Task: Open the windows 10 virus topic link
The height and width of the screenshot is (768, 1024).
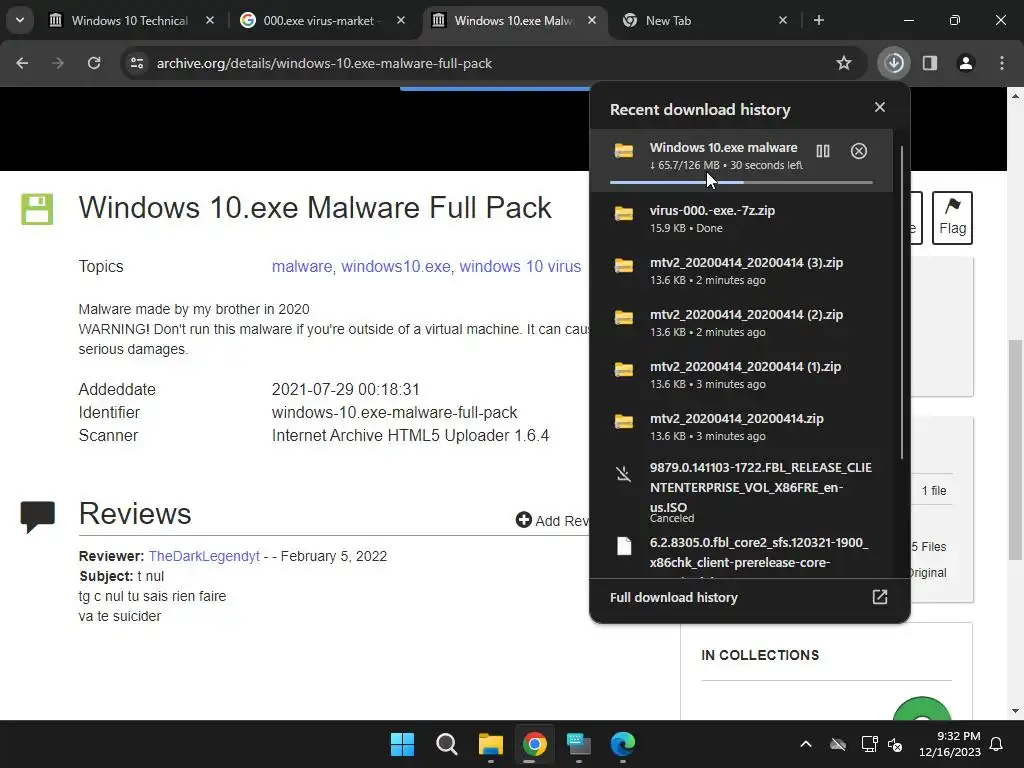Action: click(520, 266)
